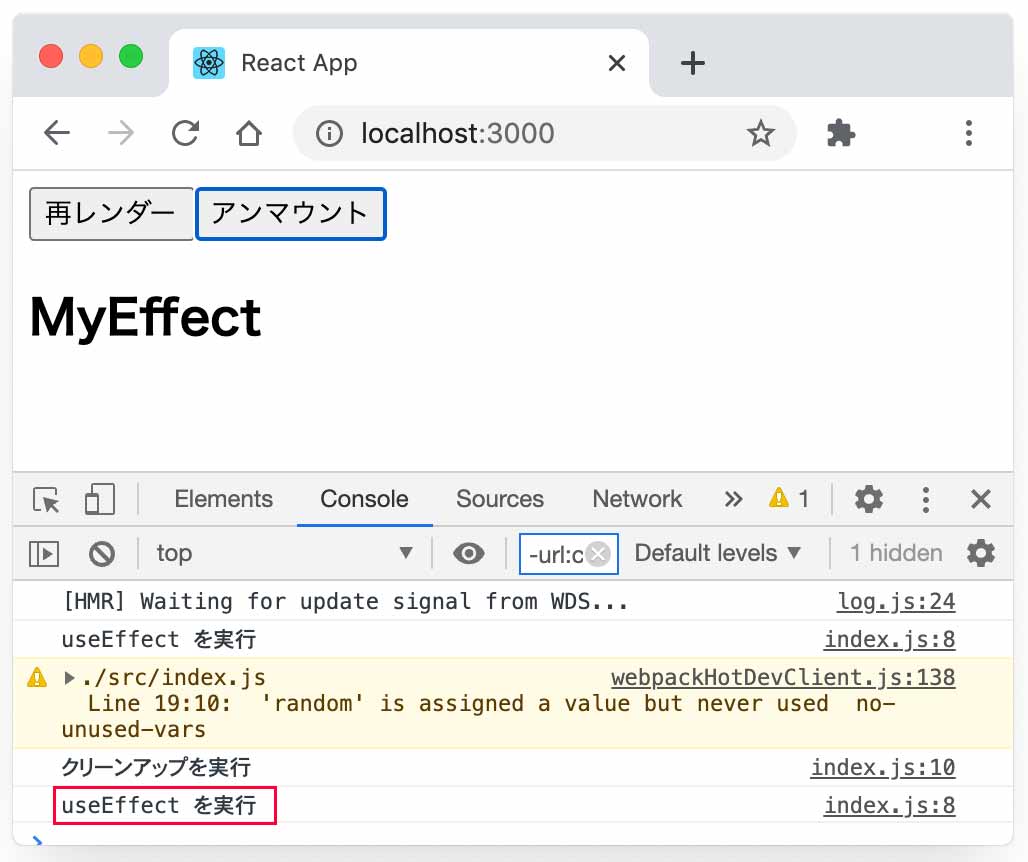Open DevTools settings gear icon
Image resolution: width=1028 pixels, height=862 pixels.
pos(869,499)
